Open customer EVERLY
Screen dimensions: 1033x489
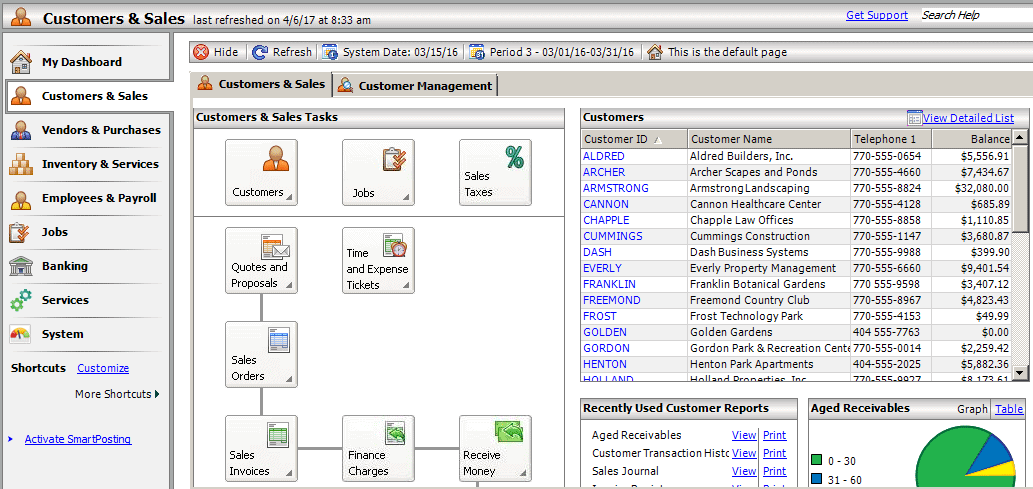pyautogui.click(x=602, y=268)
